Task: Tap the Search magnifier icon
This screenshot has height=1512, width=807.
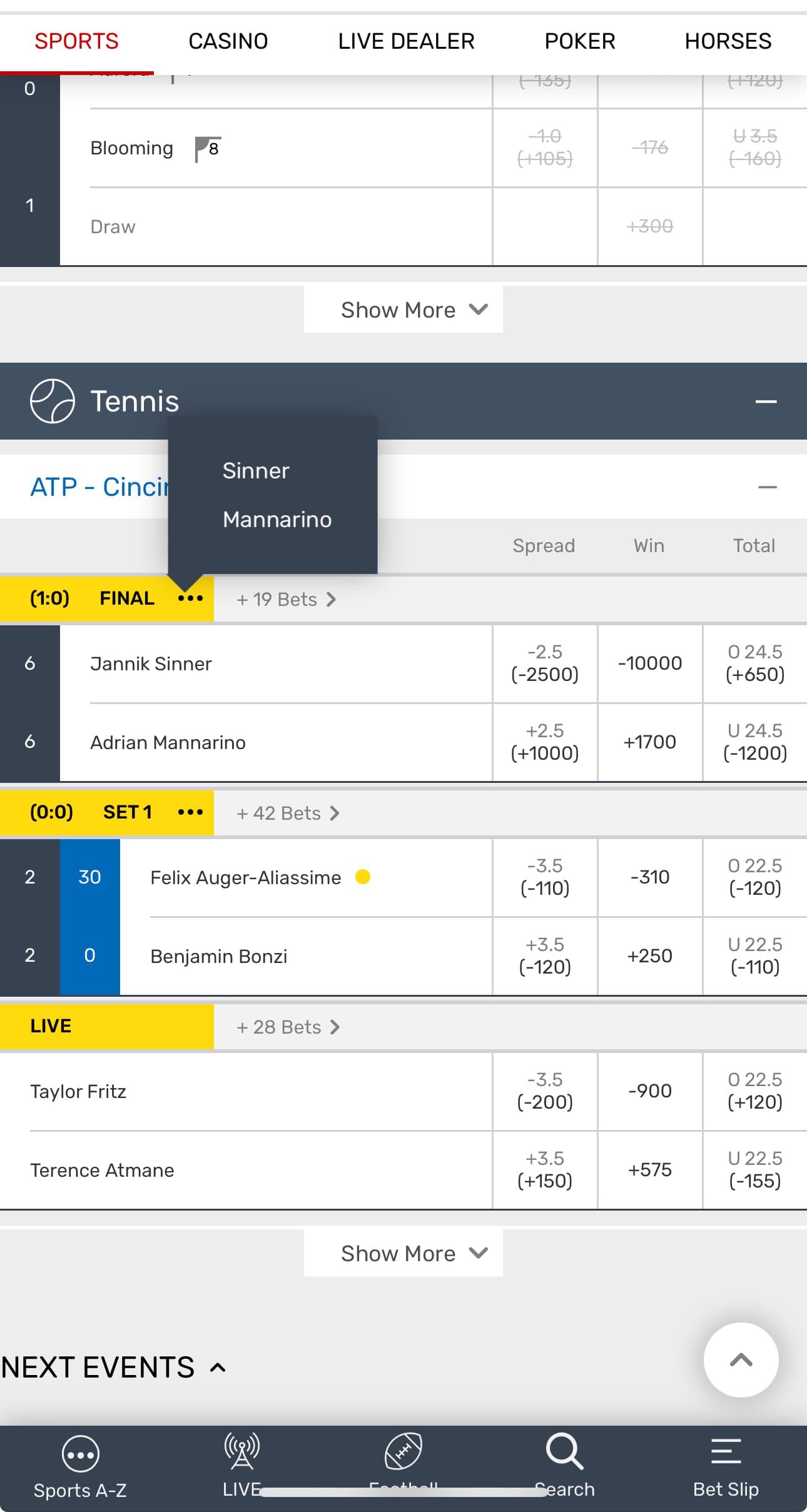Action: tap(564, 1452)
